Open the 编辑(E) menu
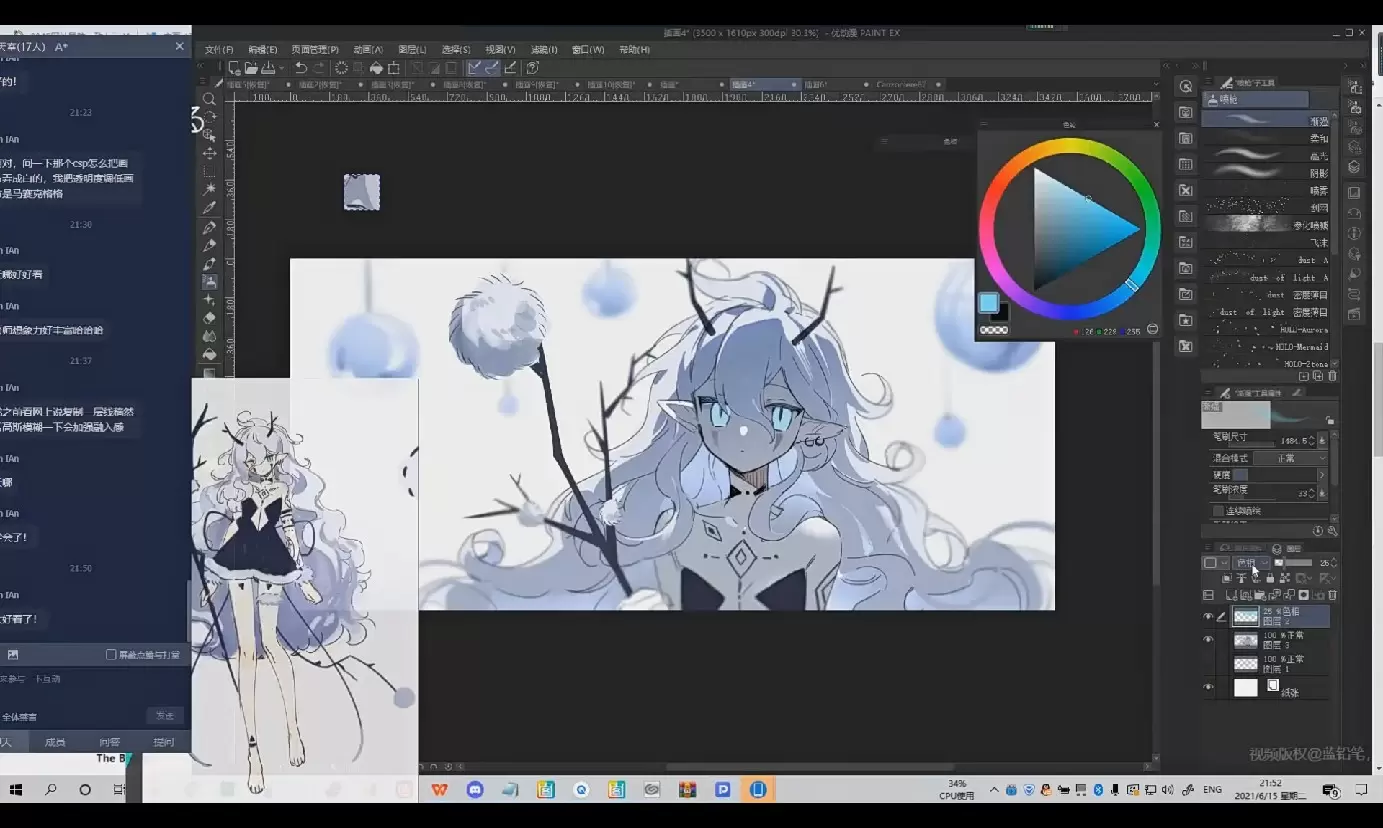The image size is (1383, 828). pyautogui.click(x=263, y=49)
